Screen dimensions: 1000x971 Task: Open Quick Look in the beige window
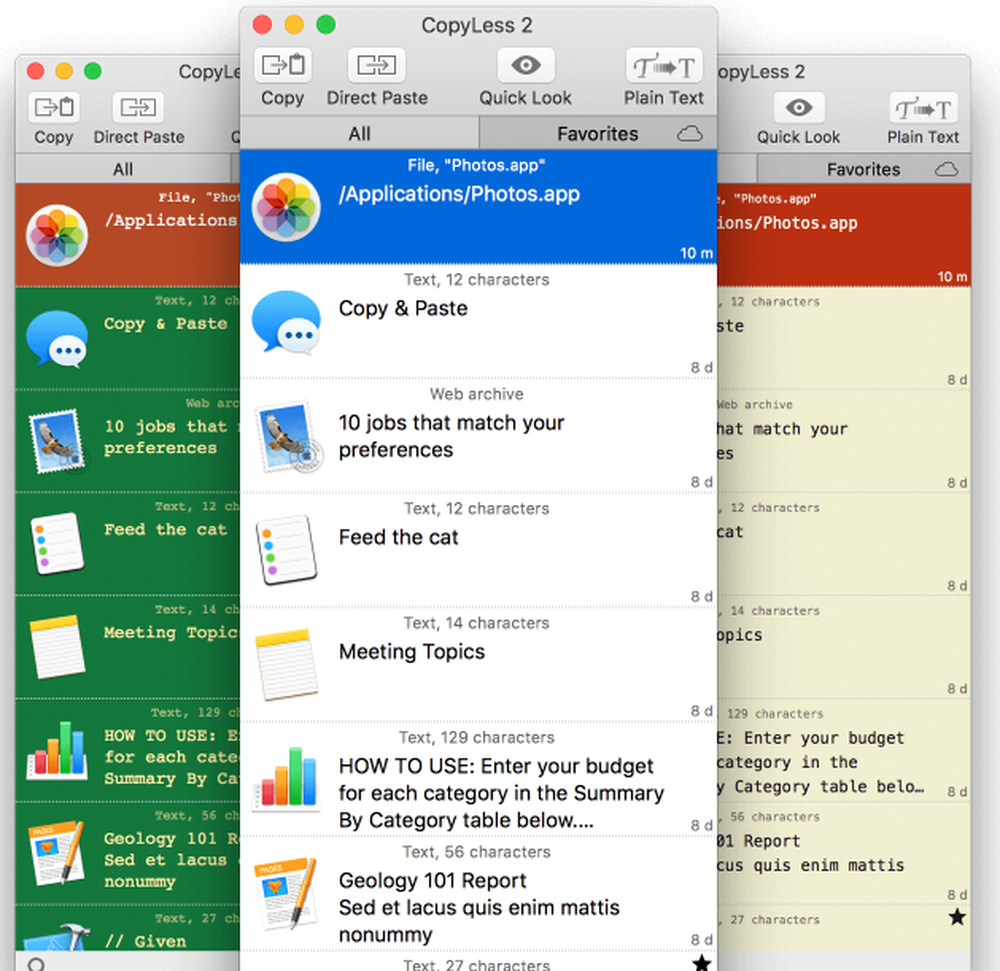[798, 107]
